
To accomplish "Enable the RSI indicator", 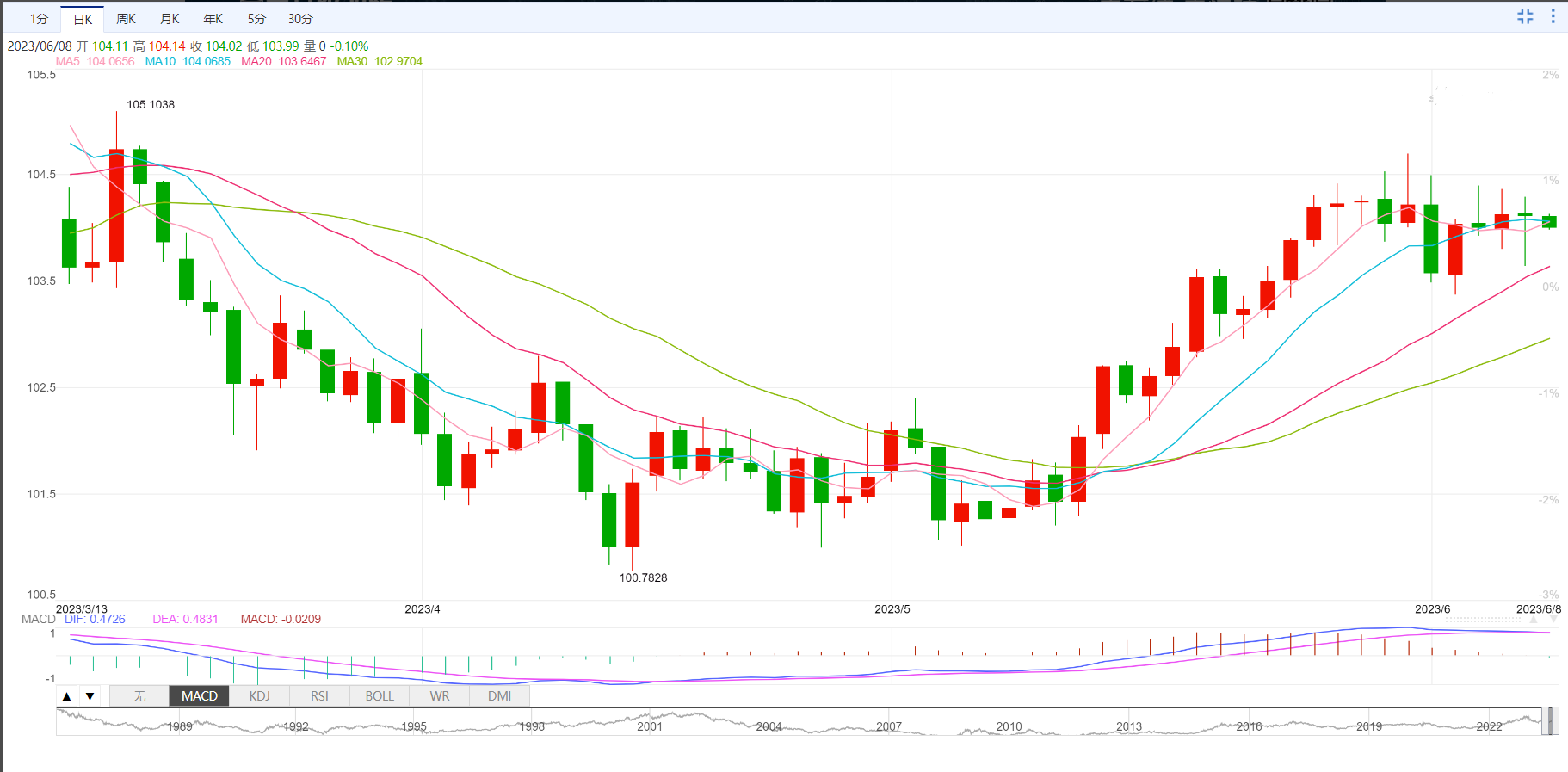I will (x=319, y=696).
